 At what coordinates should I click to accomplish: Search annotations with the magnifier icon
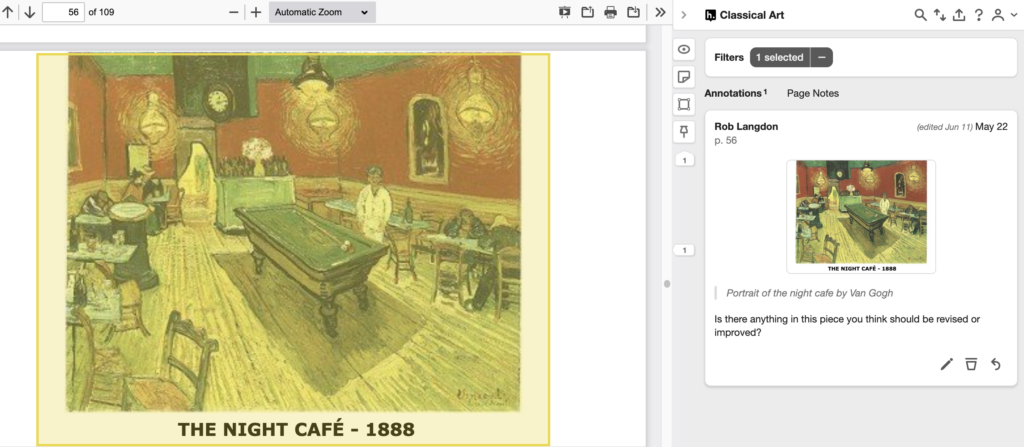920,15
